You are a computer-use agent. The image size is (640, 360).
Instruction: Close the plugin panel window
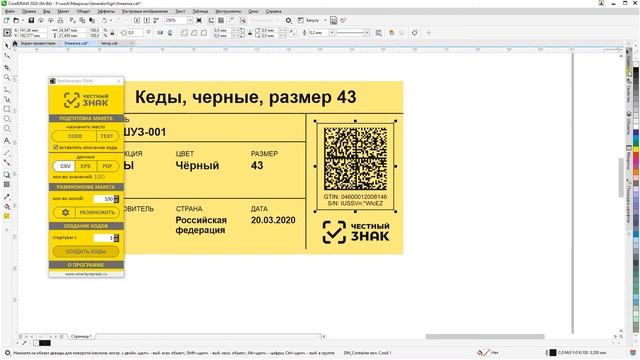(119, 81)
